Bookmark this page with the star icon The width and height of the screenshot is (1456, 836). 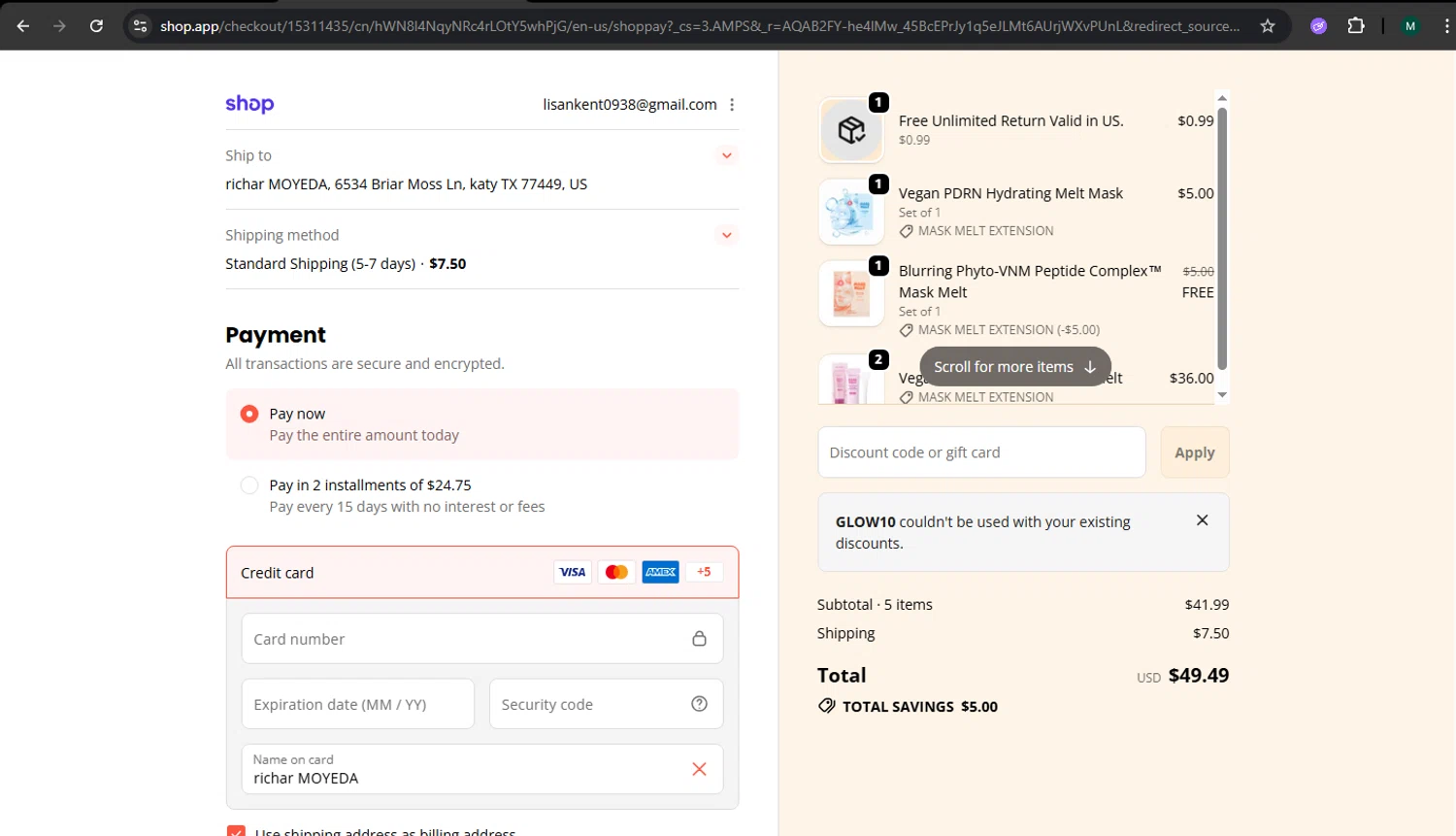click(1267, 26)
